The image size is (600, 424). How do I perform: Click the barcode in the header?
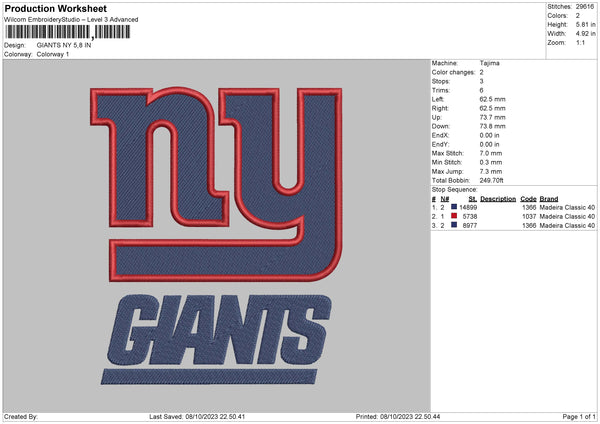tap(68, 32)
